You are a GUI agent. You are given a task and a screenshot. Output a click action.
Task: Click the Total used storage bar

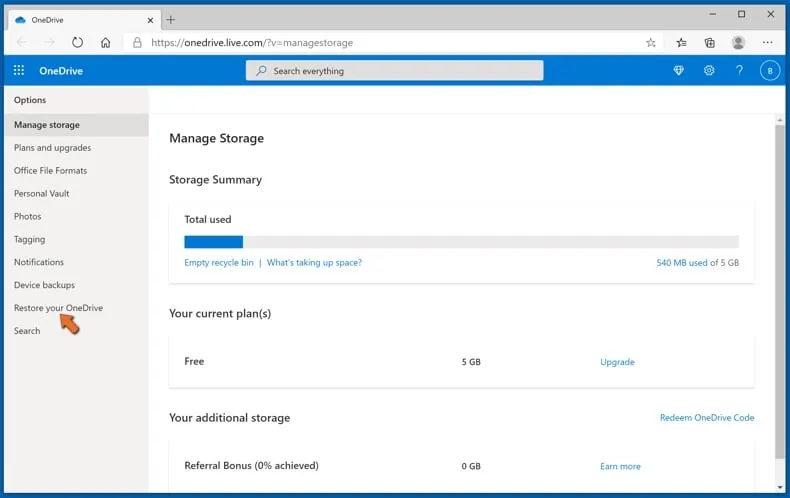coord(462,242)
